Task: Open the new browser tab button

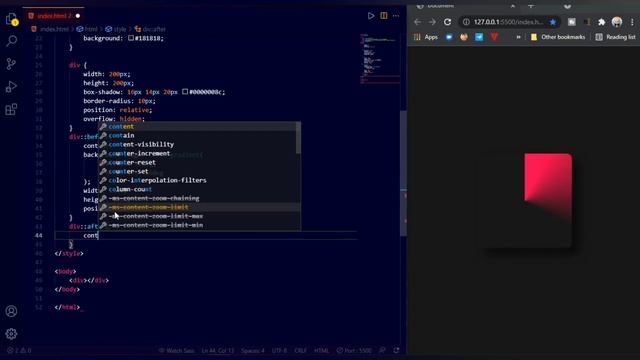Action: click(531, 6)
